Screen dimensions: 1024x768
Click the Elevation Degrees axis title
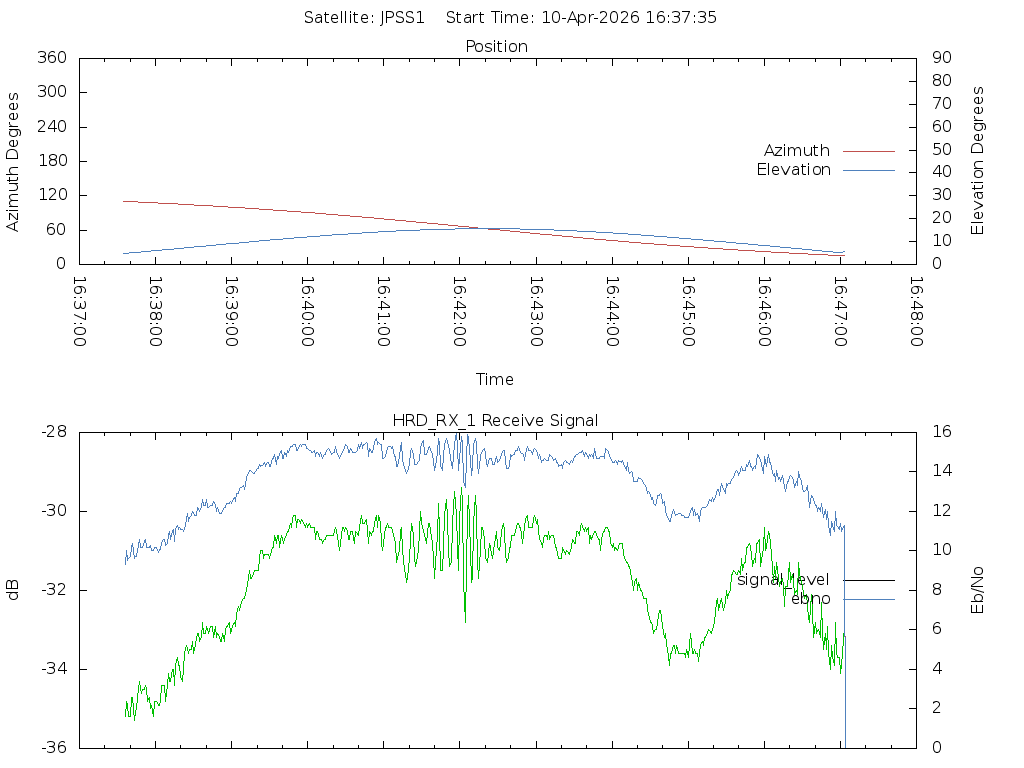(x=978, y=161)
